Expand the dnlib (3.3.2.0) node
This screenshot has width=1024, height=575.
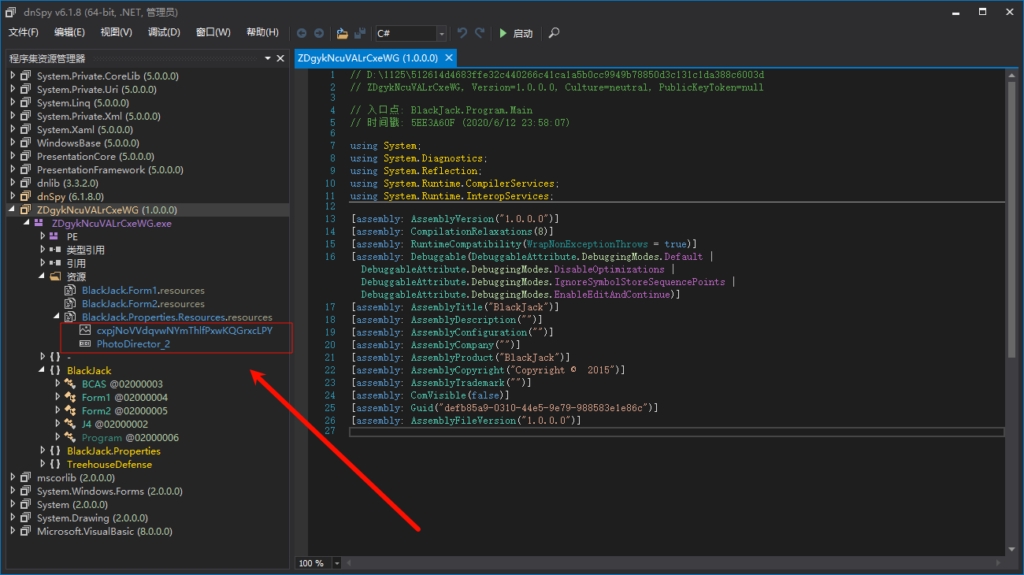[x=12, y=183]
